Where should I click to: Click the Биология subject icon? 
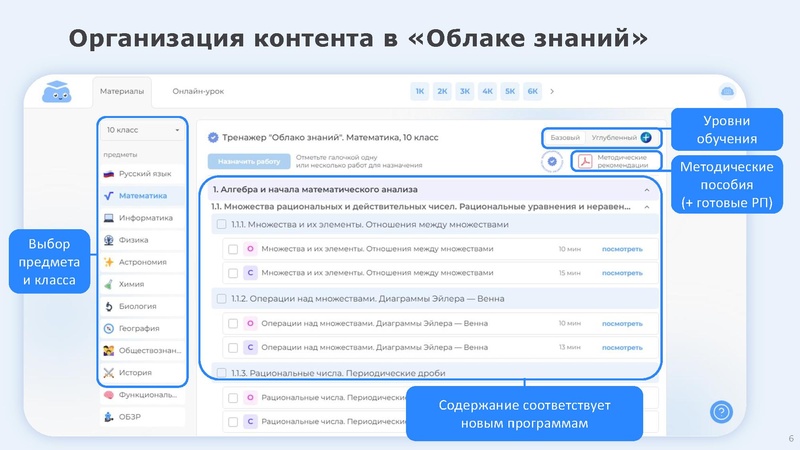(x=109, y=306)
